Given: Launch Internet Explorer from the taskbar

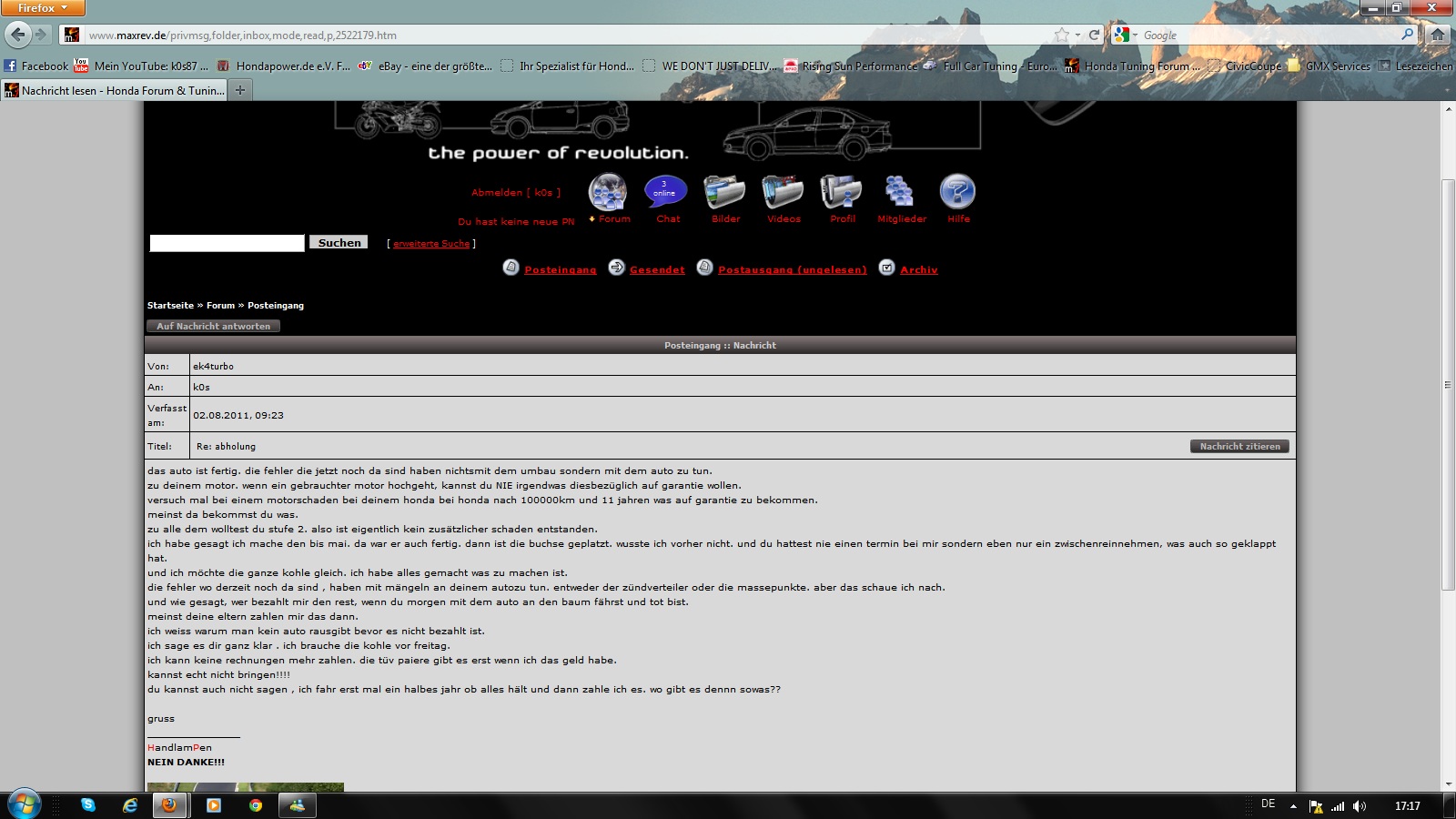Looking at the screenshot, I should (x=130, y=805).
